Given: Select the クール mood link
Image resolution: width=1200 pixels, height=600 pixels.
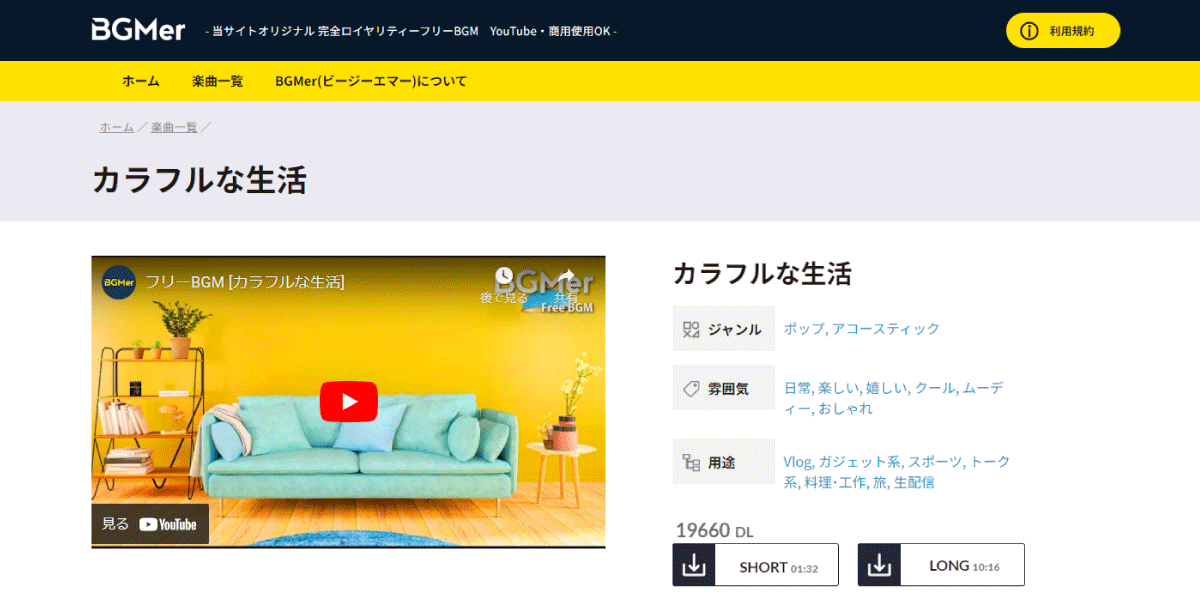Looking at the screenshot, I should pyautogui.click(x=934, y=388).
